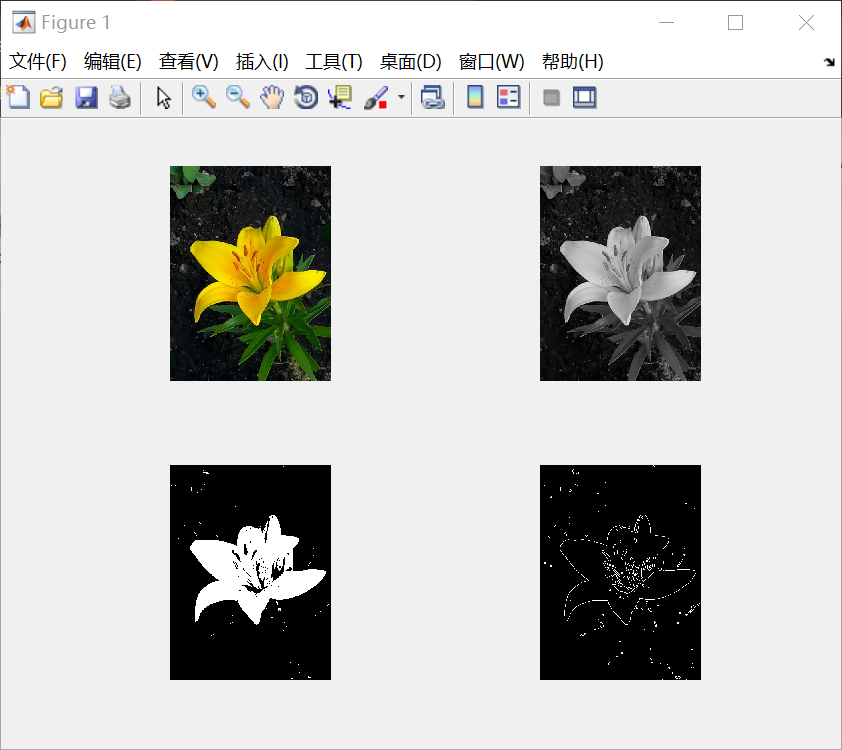Print the figure using the printer icon
Image resolution: width=842 pixels, height=750 pixels.
pos(120,97)
